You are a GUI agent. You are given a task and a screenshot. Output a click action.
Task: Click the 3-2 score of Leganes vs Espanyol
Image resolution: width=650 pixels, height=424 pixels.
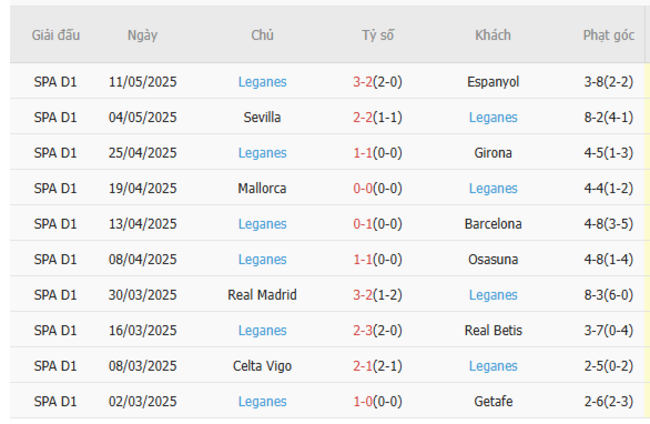point(362,82)
